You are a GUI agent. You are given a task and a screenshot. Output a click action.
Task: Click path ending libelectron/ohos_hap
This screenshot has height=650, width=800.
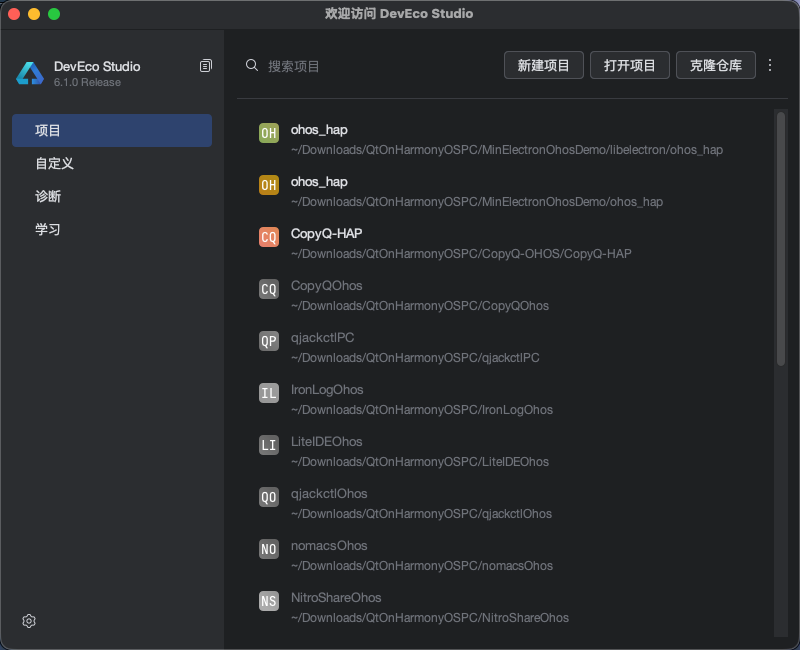click(507, 150)
